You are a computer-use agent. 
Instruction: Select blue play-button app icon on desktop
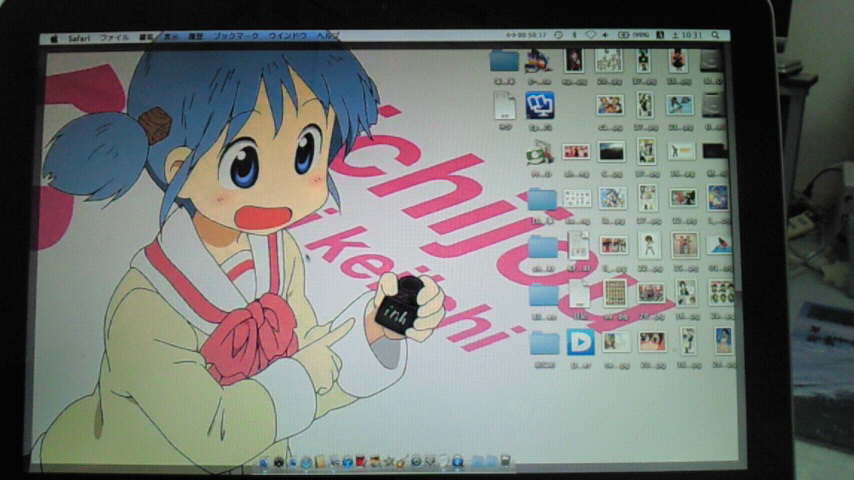click(580, 342)
